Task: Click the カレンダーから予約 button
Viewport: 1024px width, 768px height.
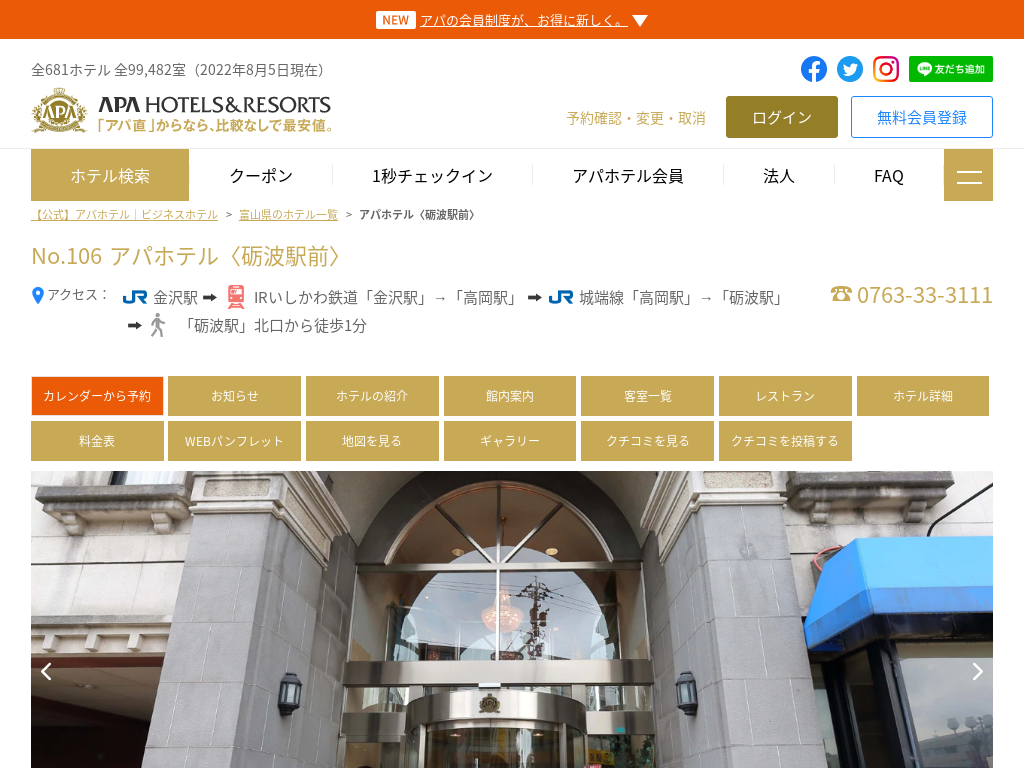Action: tap(97, 396)
